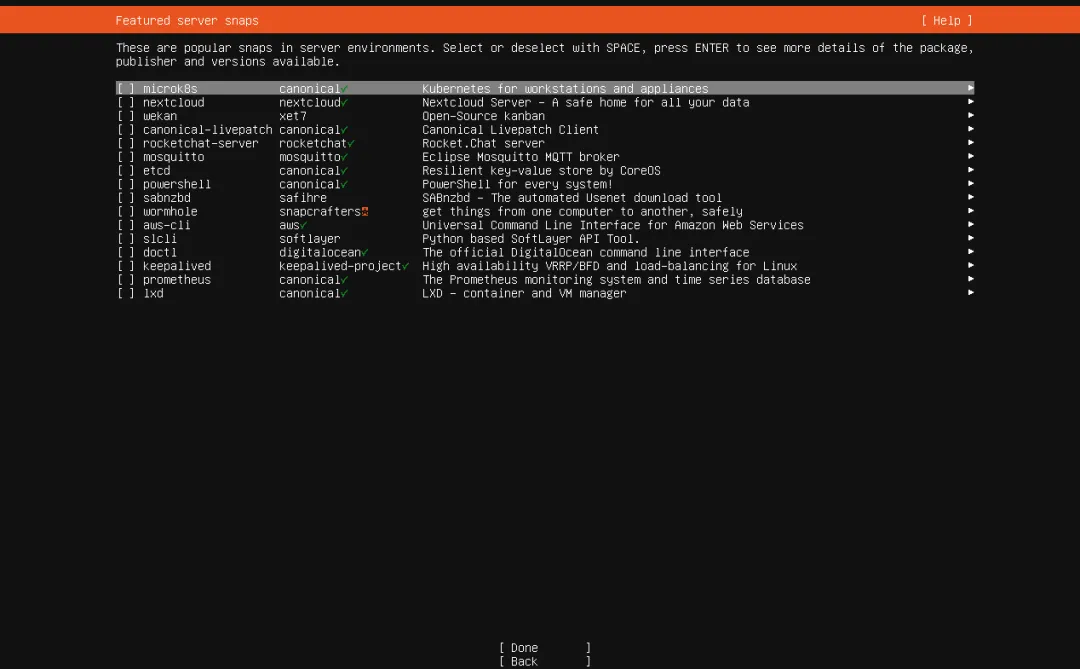
Task: Select the keepalived snap checkbox
Action: 126,266
